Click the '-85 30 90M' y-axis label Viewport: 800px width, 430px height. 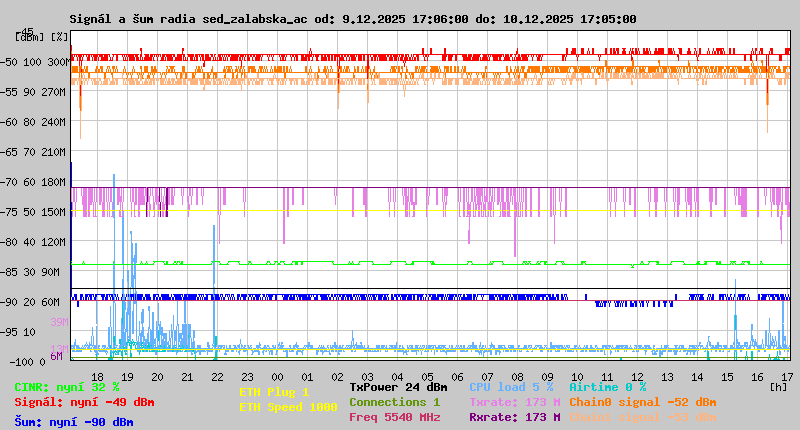(x=30, y=272)
